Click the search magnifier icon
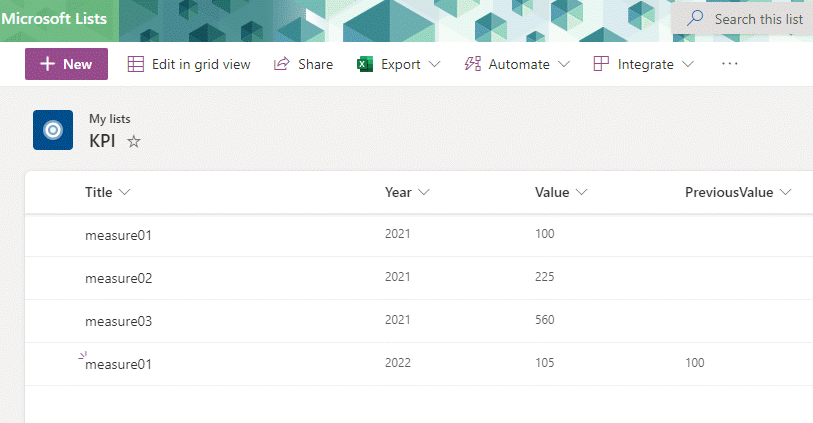This screenshot has height=423, width=813. pos(695,19)
